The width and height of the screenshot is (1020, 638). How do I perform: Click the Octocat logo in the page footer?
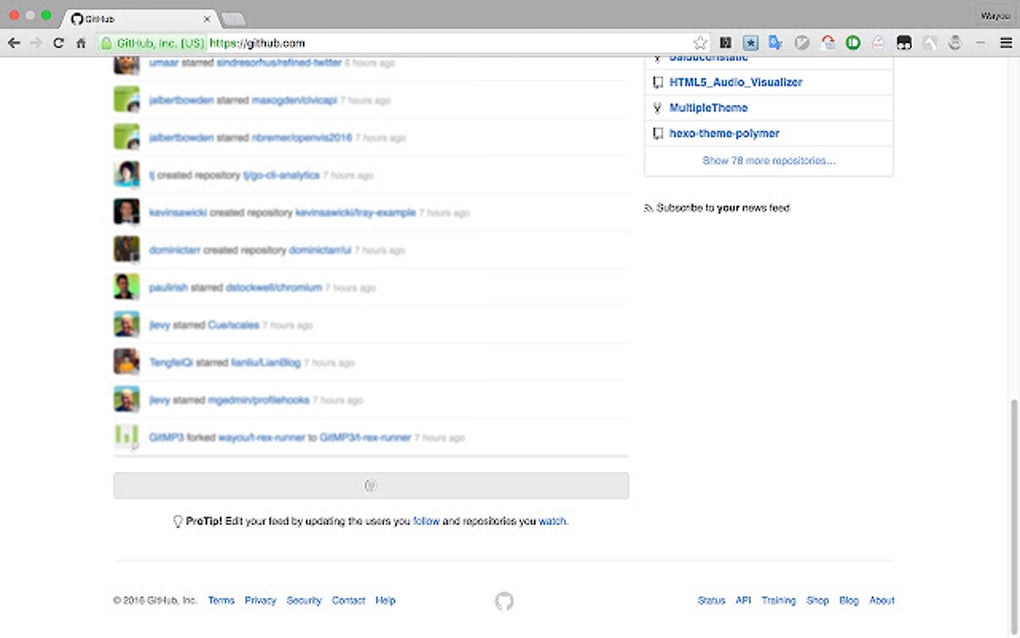point(504,600)
